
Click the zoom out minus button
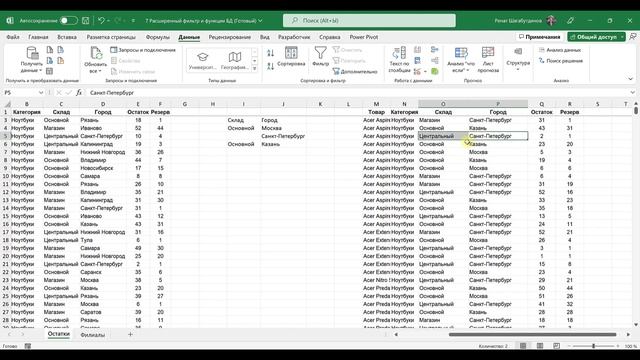[x=569, y=346]
